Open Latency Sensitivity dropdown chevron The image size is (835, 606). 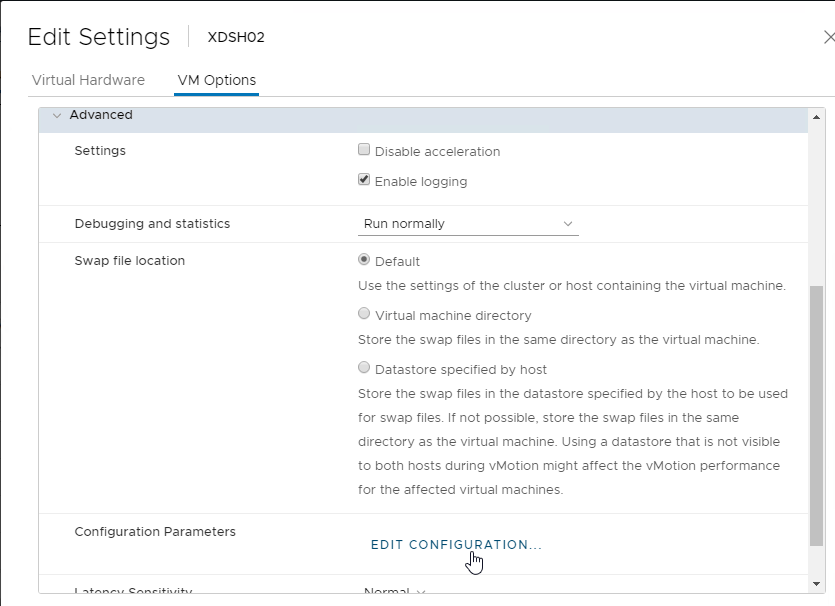coord(421,591)
